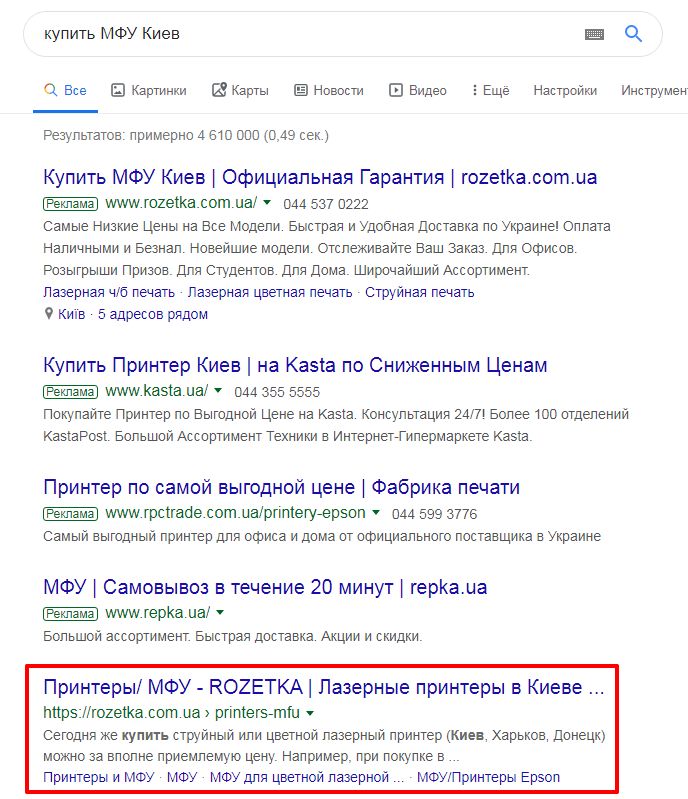Click the Київ location link

tap(71, 314)
